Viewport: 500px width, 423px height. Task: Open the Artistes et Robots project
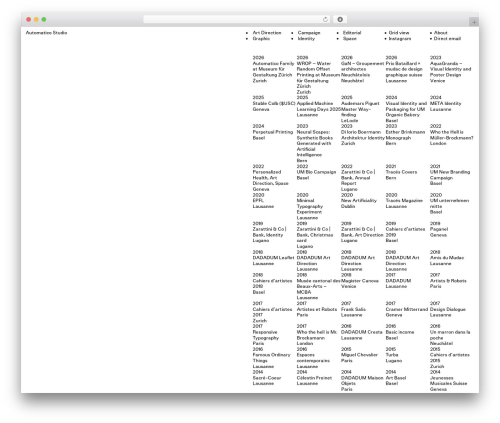click(317, 309)
